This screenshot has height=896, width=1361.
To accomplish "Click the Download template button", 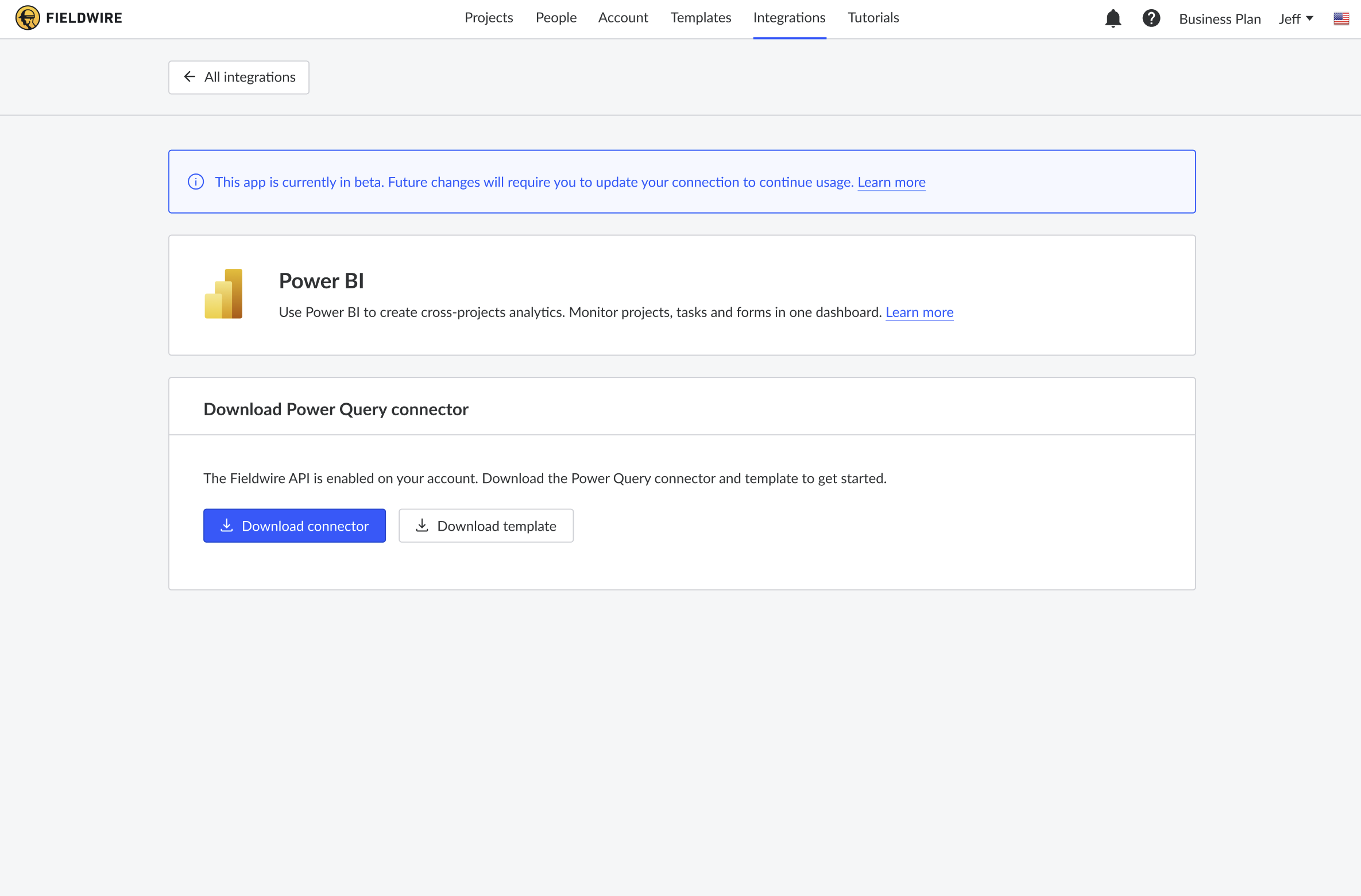I will point(486,526).
